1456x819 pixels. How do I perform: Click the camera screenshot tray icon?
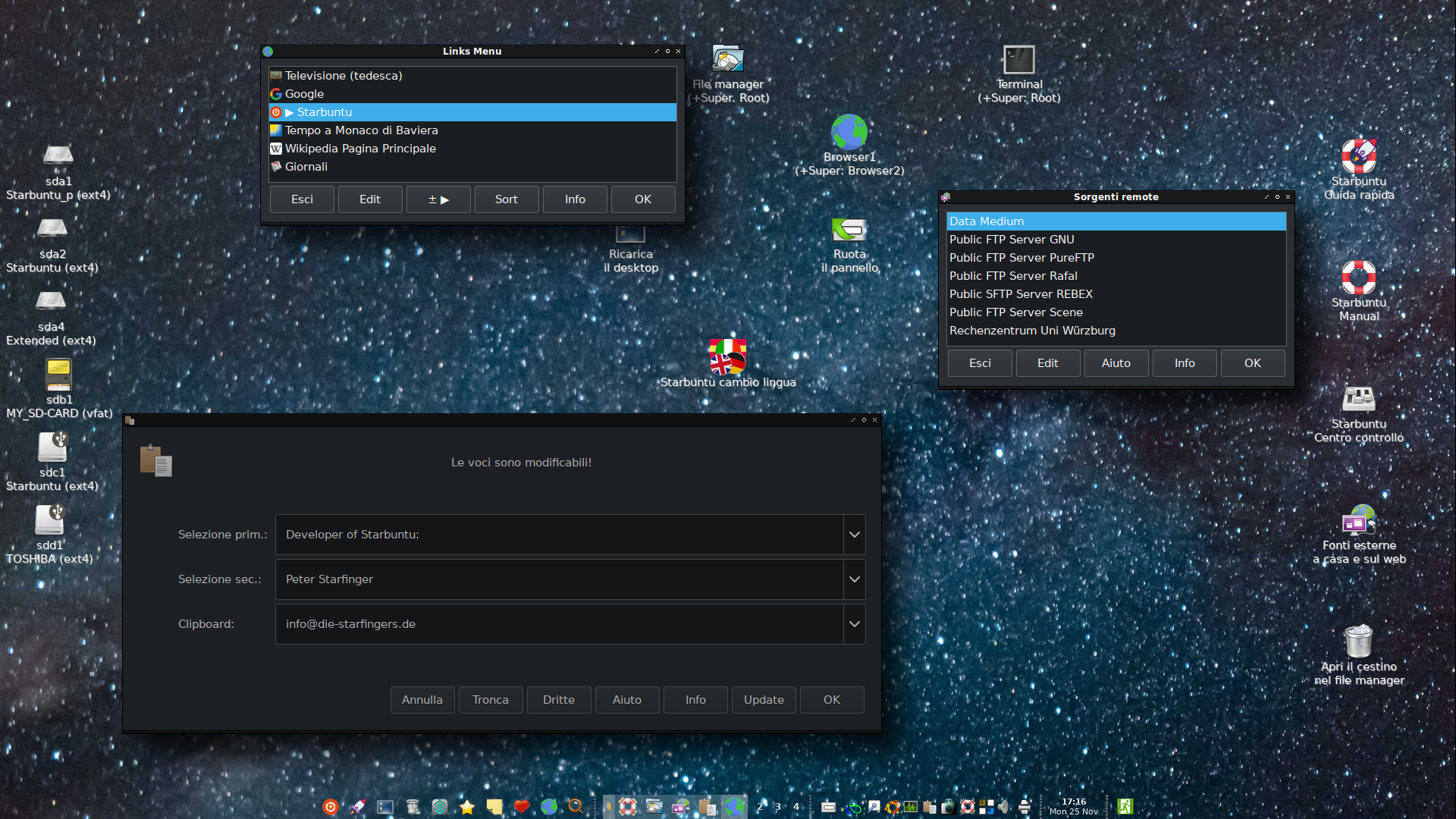pos(948,807)
